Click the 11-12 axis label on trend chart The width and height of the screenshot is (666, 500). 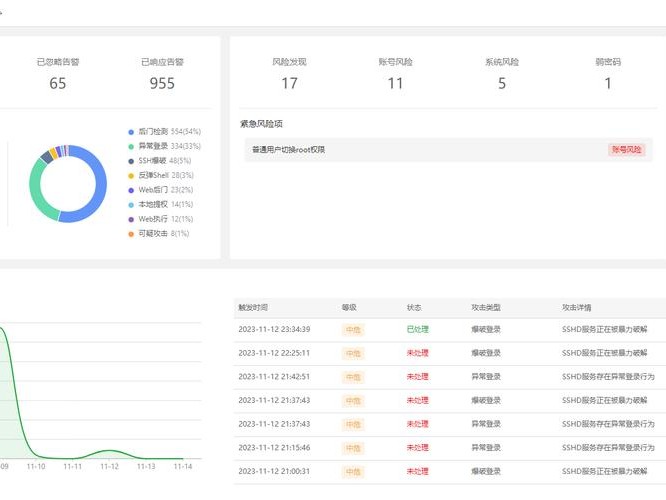coord(109,466)
